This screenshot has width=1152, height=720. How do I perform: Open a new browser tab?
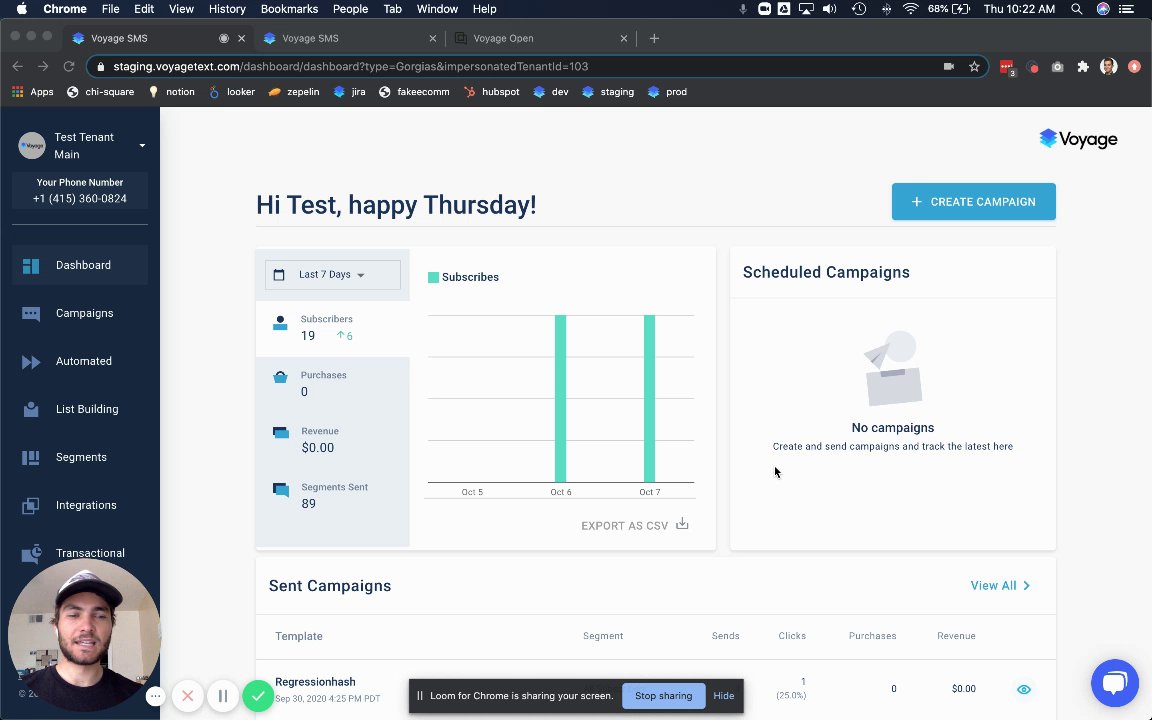[x=654, y=38]
